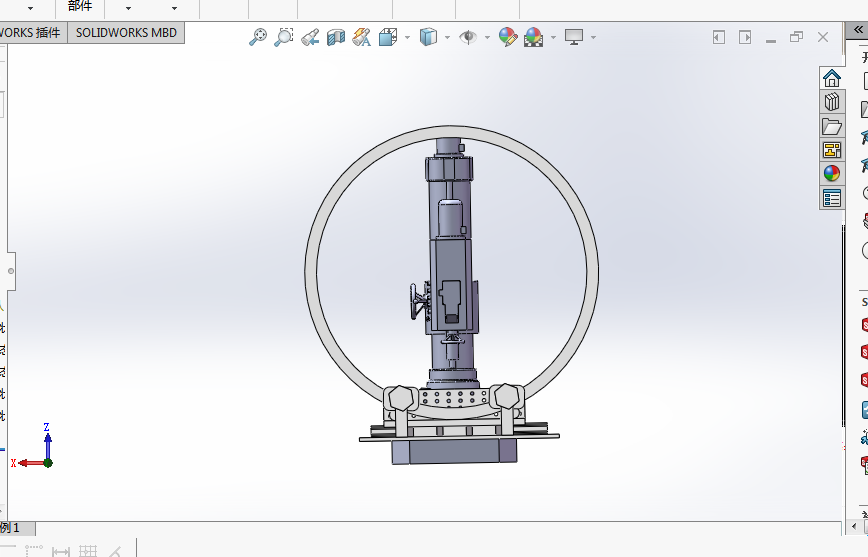The image size is (868, 557).
Task: Click the Zoom to Fit icon
Action: click(258, 37)
